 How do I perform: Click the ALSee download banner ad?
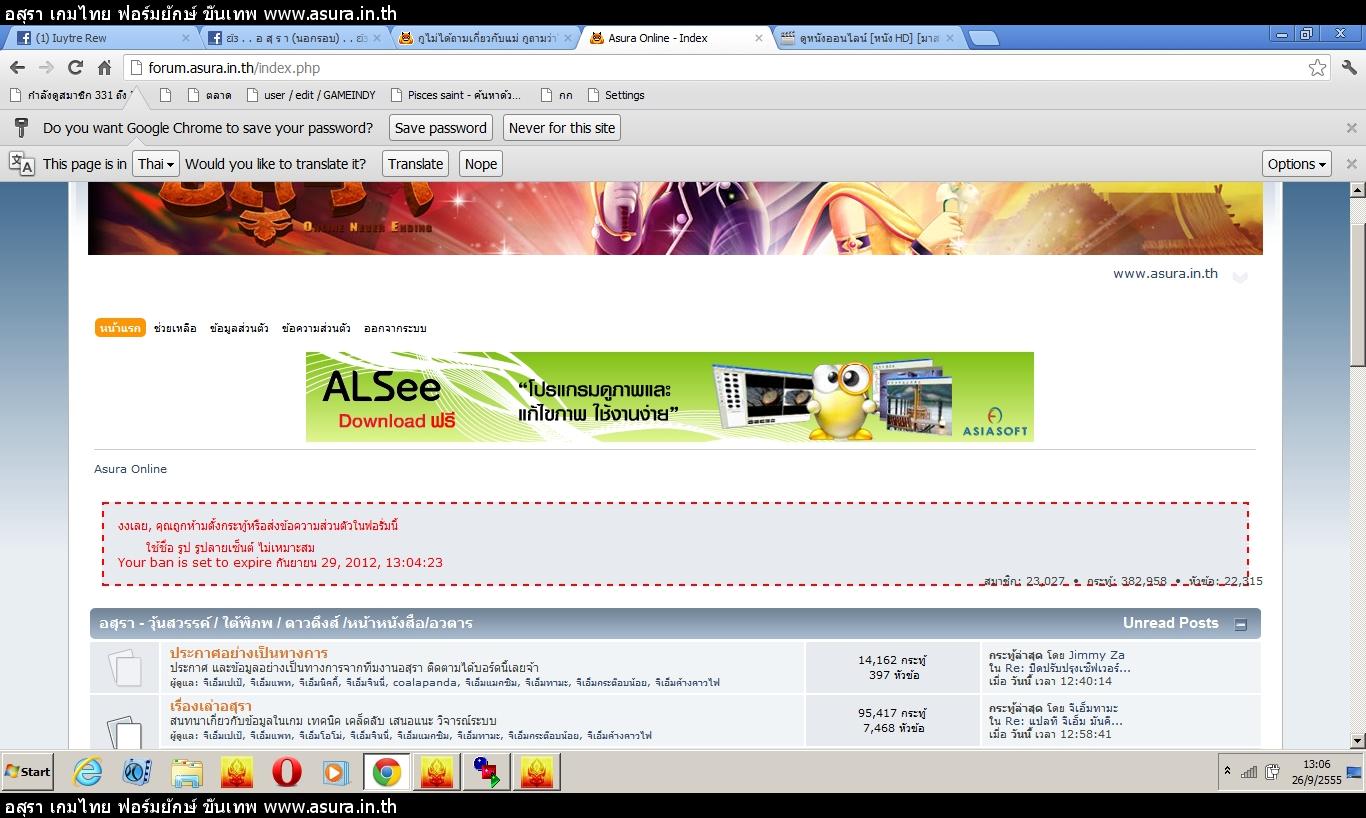coord(670,397)
